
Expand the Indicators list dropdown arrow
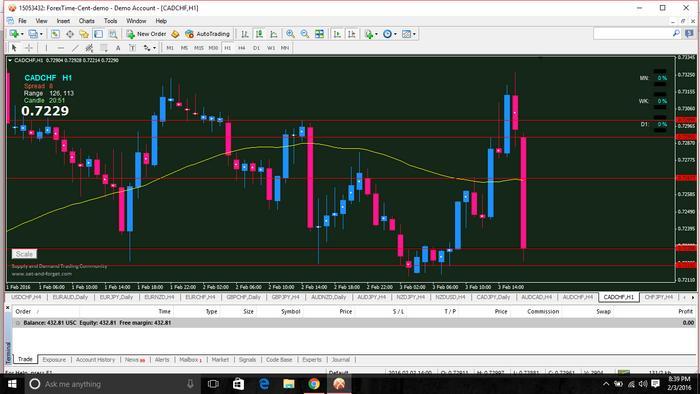pos(376,34)
